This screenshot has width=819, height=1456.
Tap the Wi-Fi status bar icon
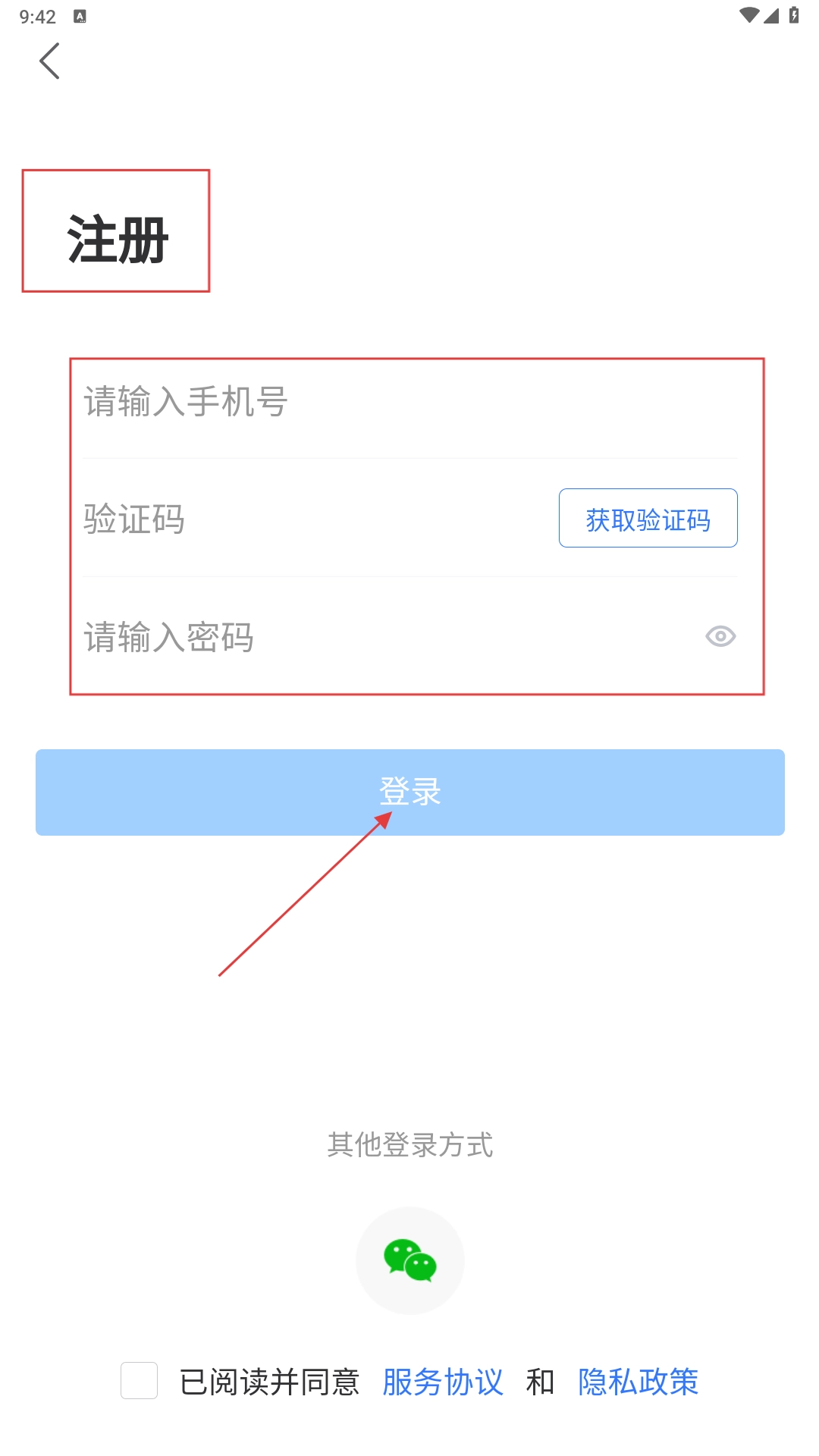tap(749, 16)
